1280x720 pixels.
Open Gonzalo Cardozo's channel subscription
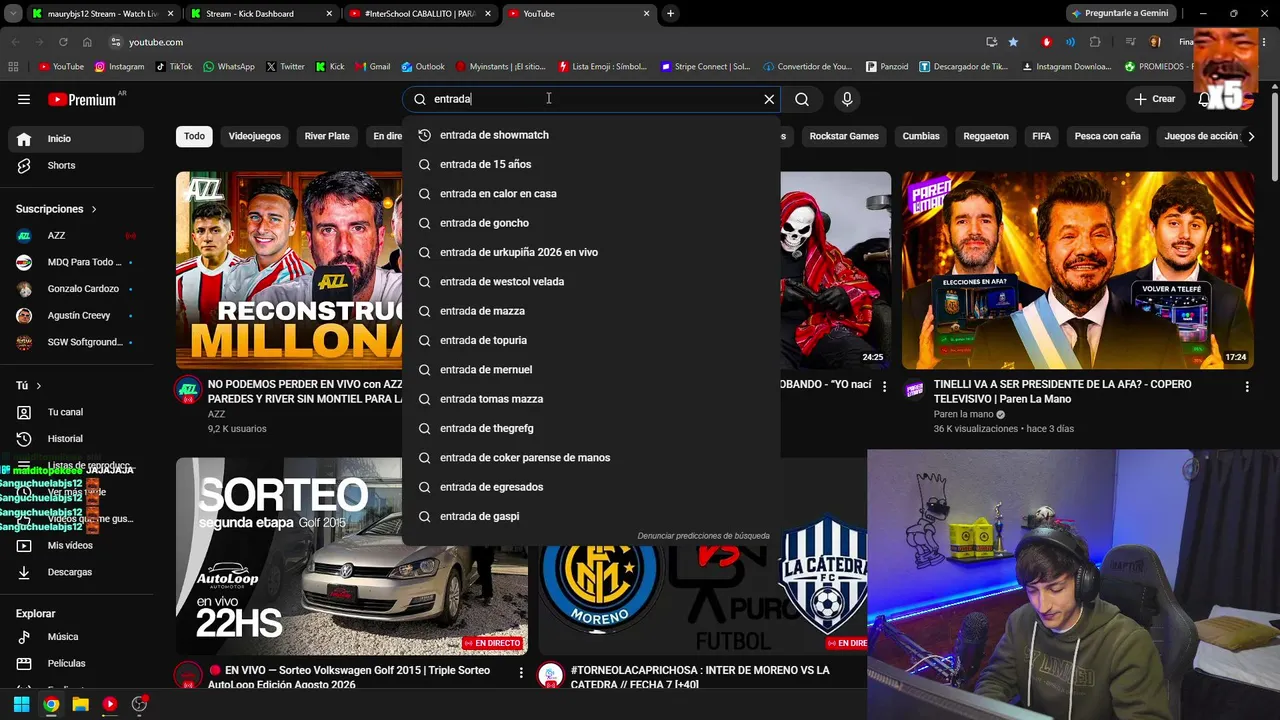point(76,289)
